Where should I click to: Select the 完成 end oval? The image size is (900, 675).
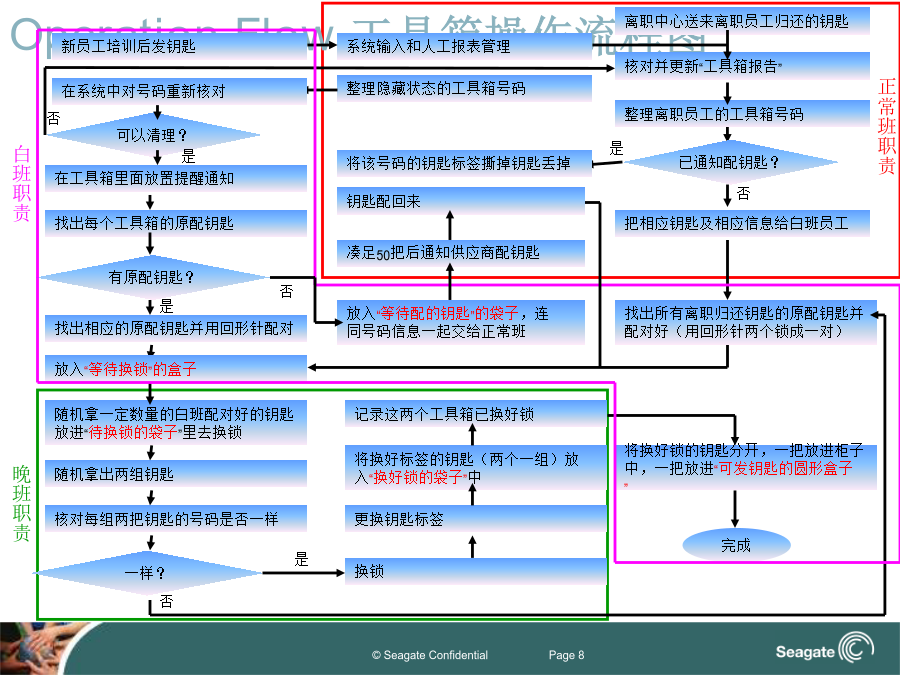point(736,545)
